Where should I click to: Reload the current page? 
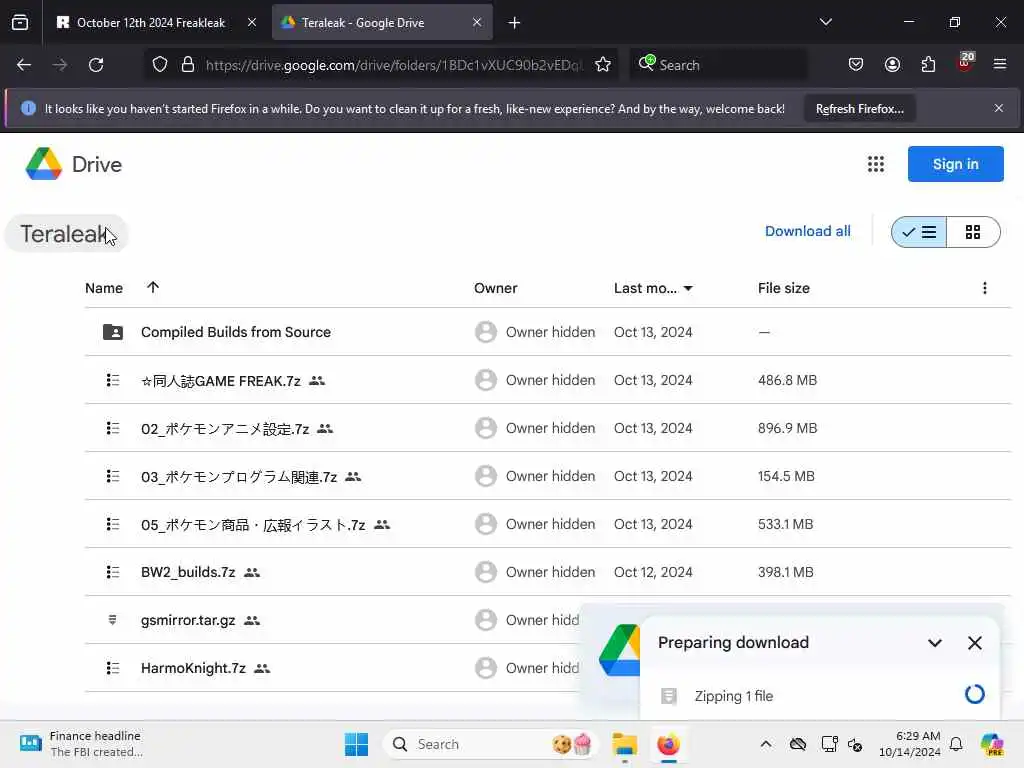[96, 65]
